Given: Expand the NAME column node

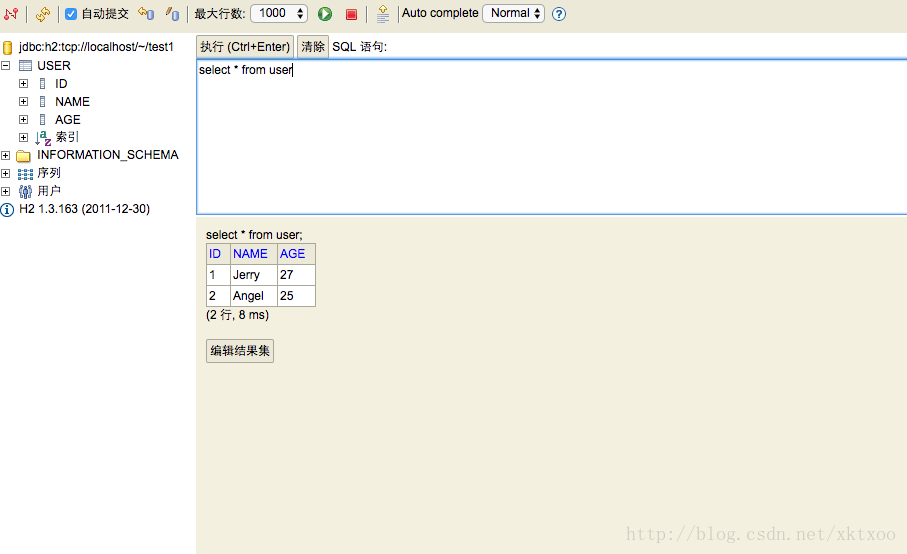Looking at the screenshot, I should pos(24,102).
